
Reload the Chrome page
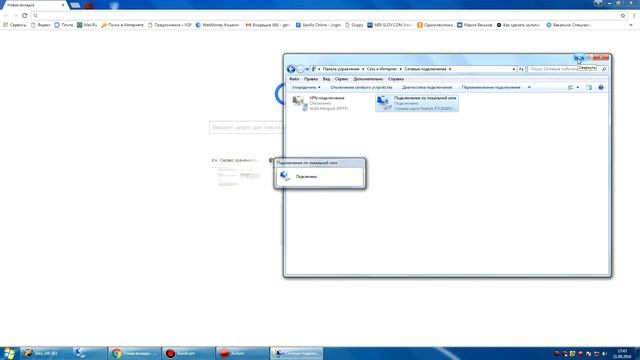[x=24, y=16]
